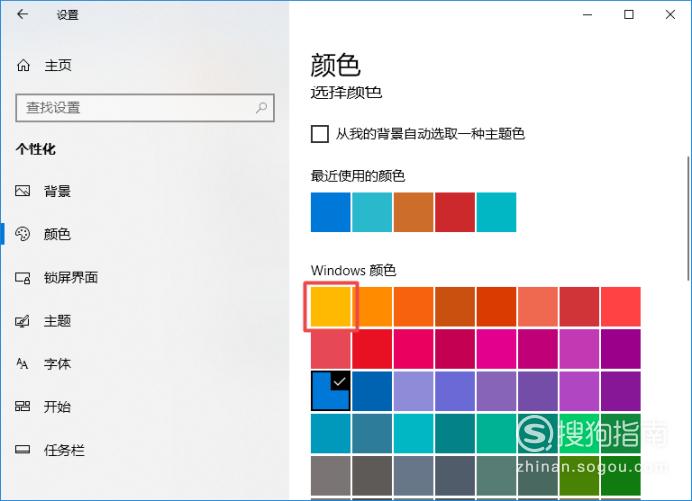Screen dimensions: 692x501
Task: Select the third swatch, bright orange, first Windows row
Action: 414,307
